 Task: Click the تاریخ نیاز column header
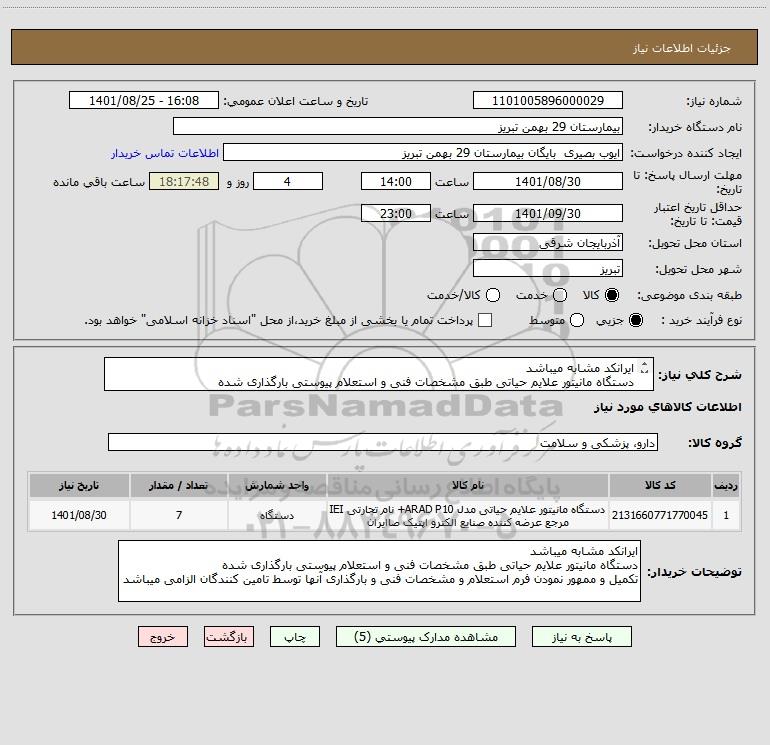79,485
